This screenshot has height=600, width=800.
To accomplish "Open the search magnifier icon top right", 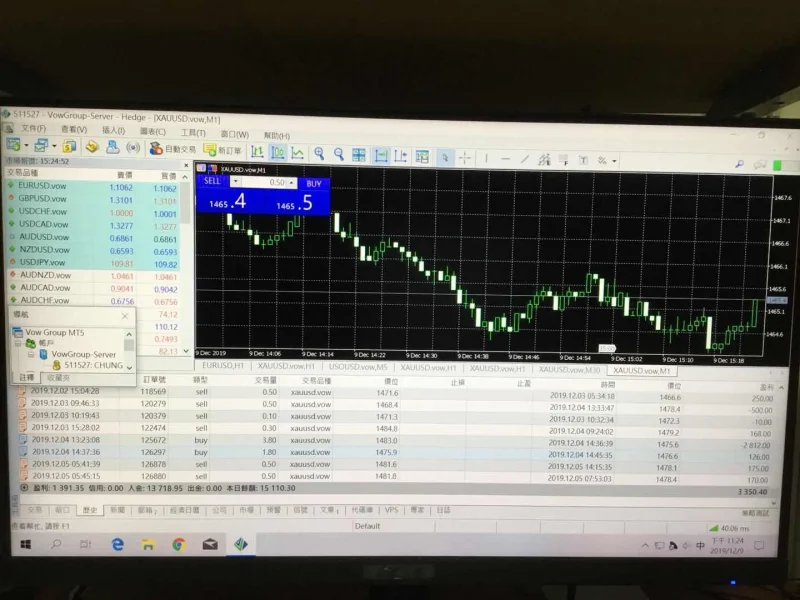I will [739, 164].
